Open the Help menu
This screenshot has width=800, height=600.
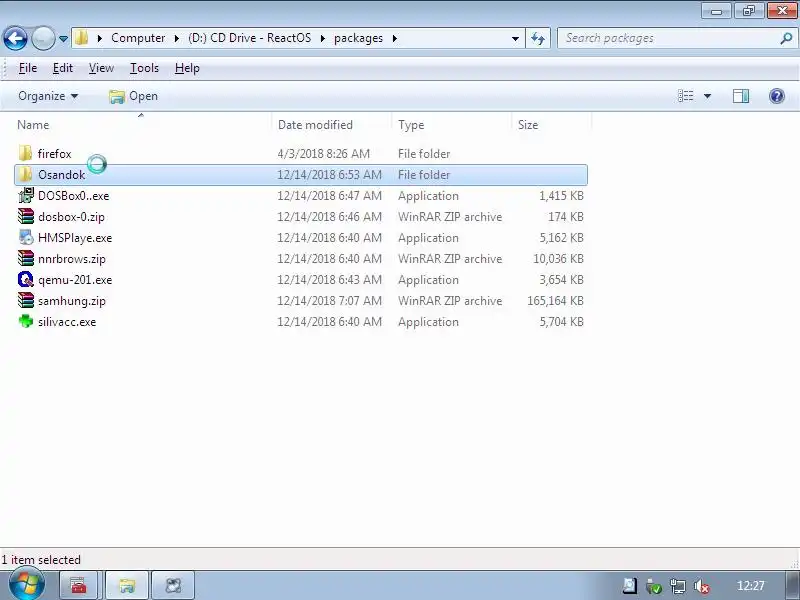[187, 68]
